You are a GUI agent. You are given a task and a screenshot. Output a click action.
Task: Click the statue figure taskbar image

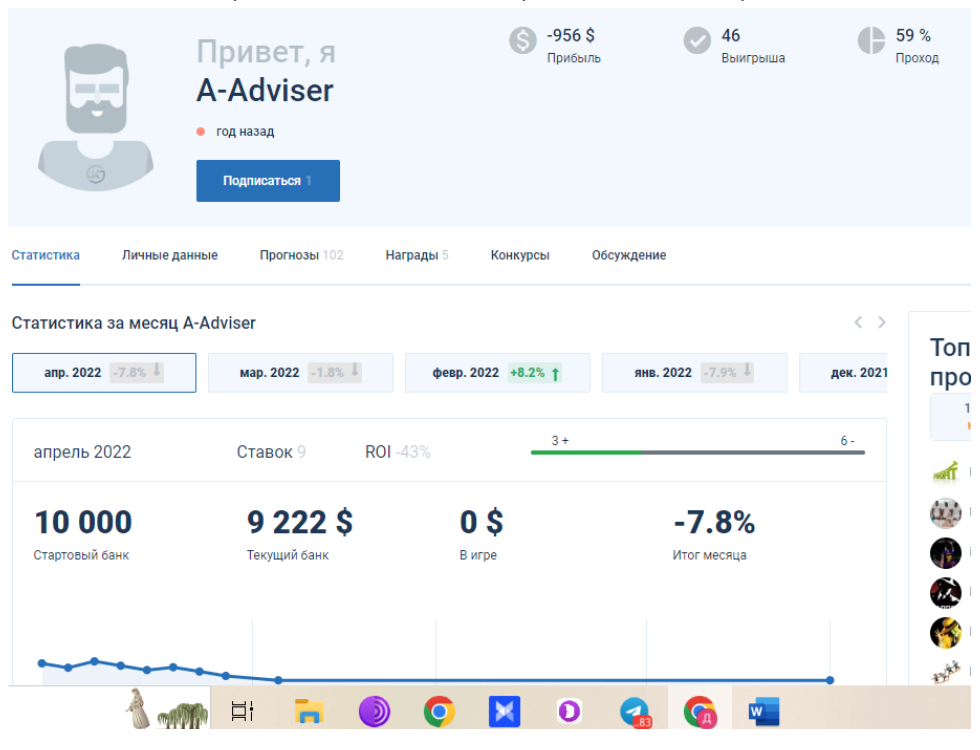138,708
